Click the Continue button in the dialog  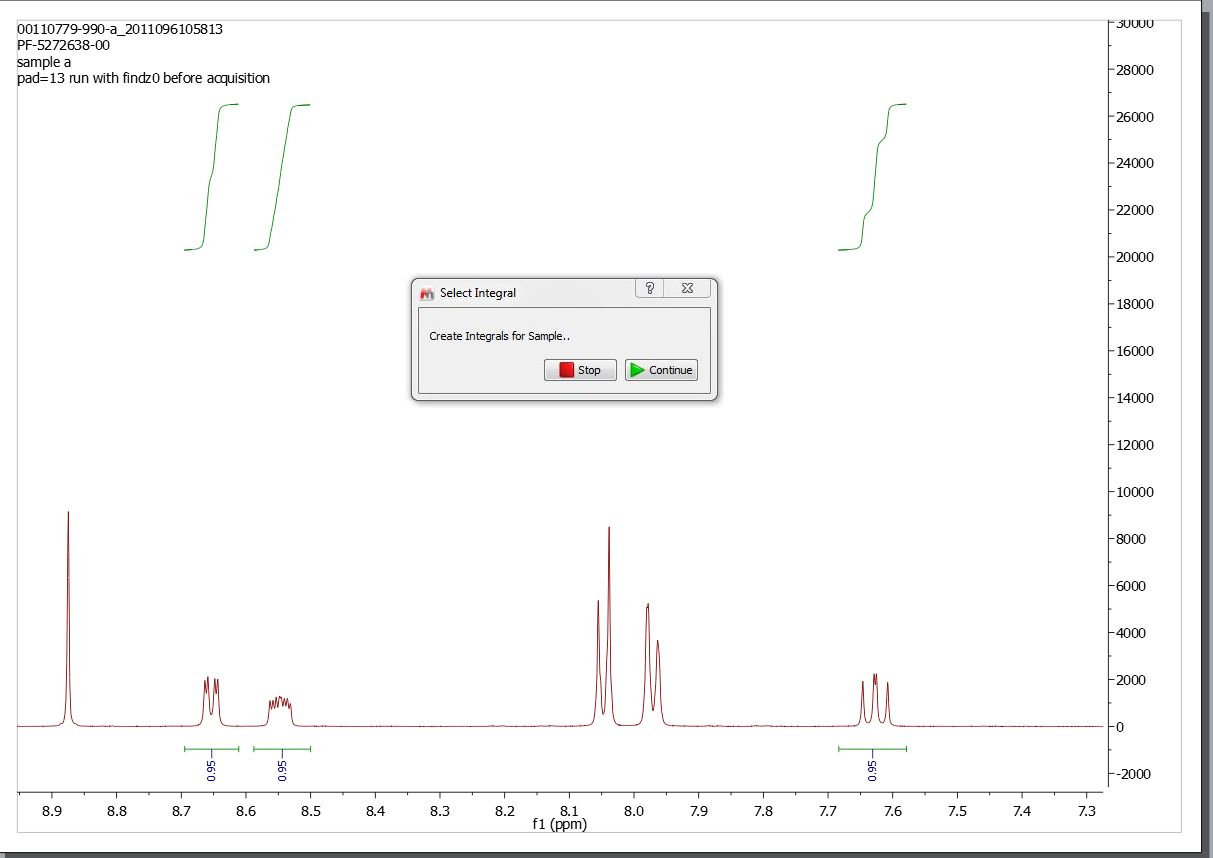[x=660, y=370]
